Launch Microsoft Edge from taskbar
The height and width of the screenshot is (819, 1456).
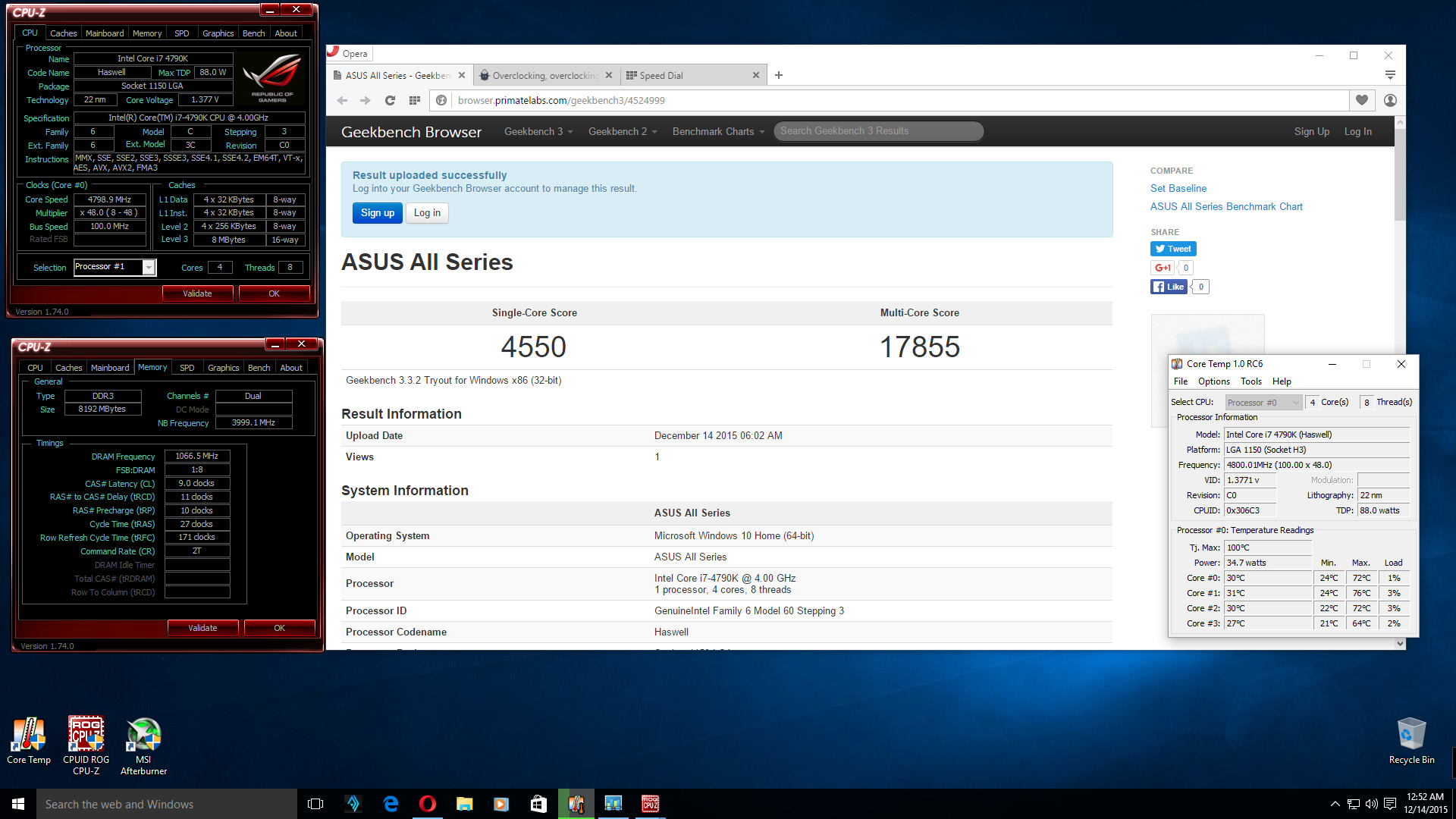coord(391,804)
